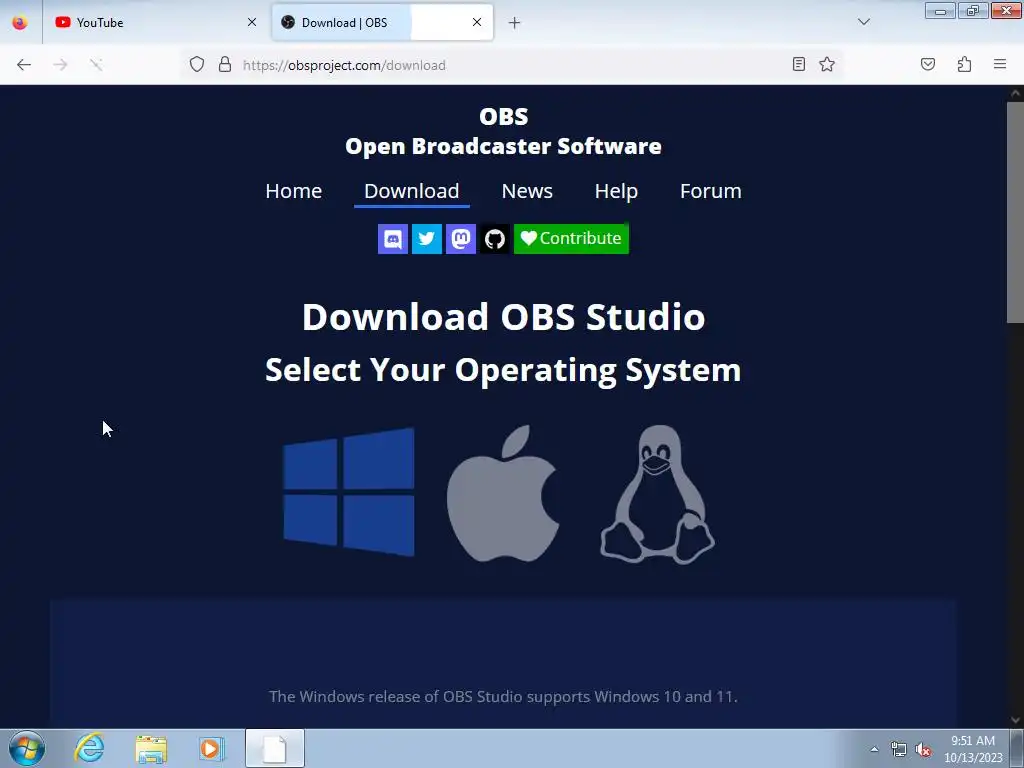This screenshot has width=1024, height=768.
Task: Open the OBS Discord icon link
Action: point(392,239)
